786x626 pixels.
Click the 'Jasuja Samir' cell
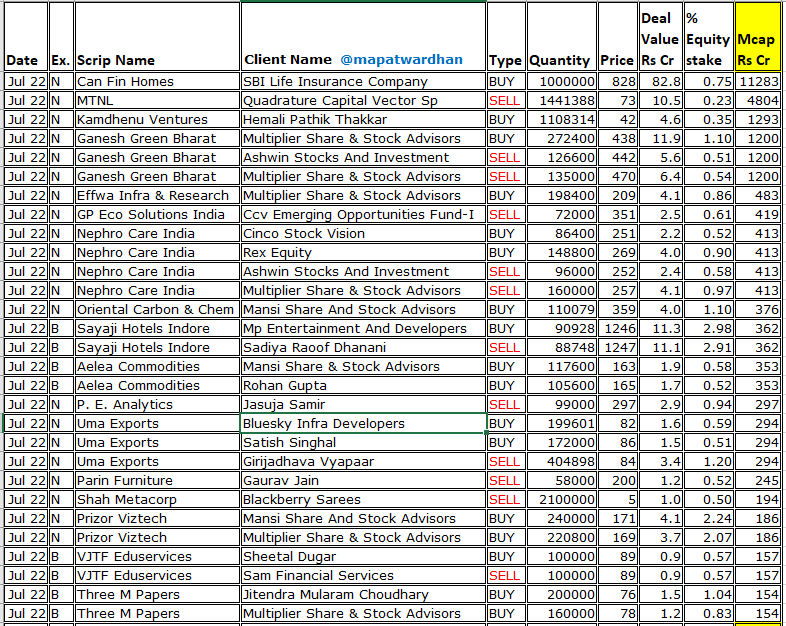[363, 404]
